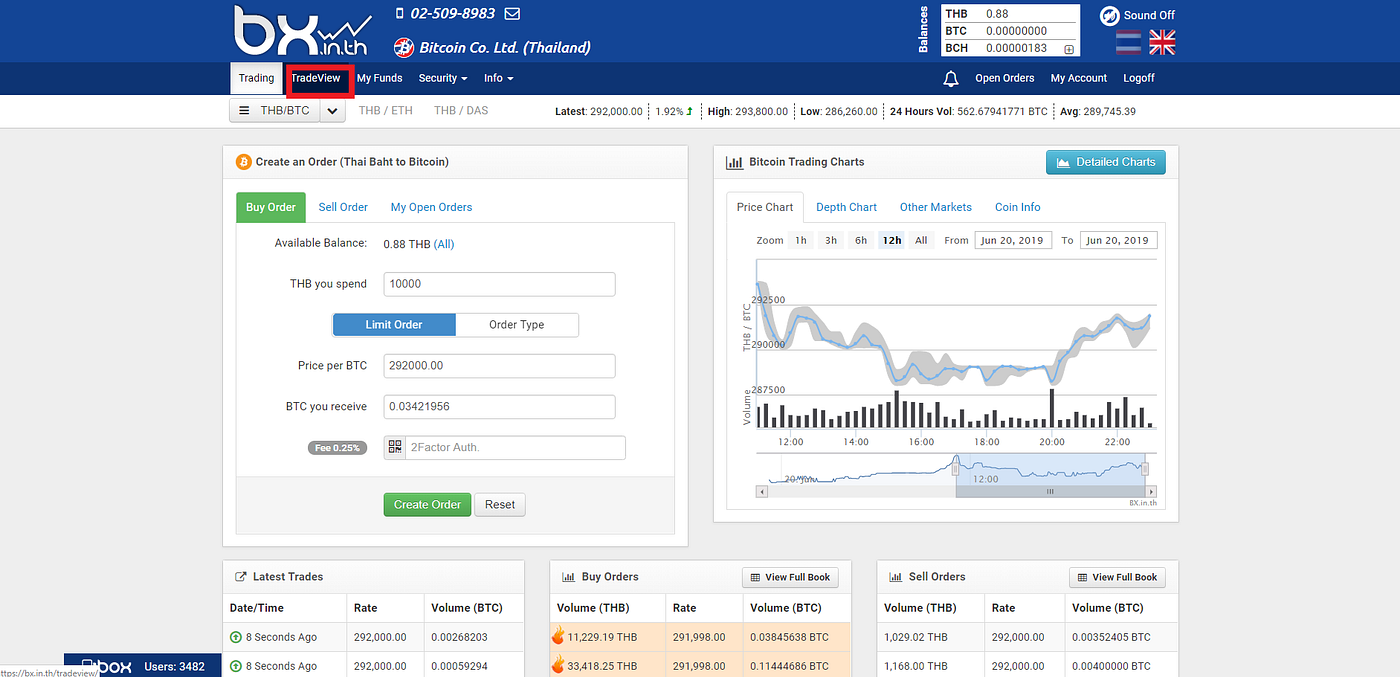This screenshot has height=677, width=1400.
Task: Click the chart horizontal scrollbar thumb
Action: click(1050, 492)
